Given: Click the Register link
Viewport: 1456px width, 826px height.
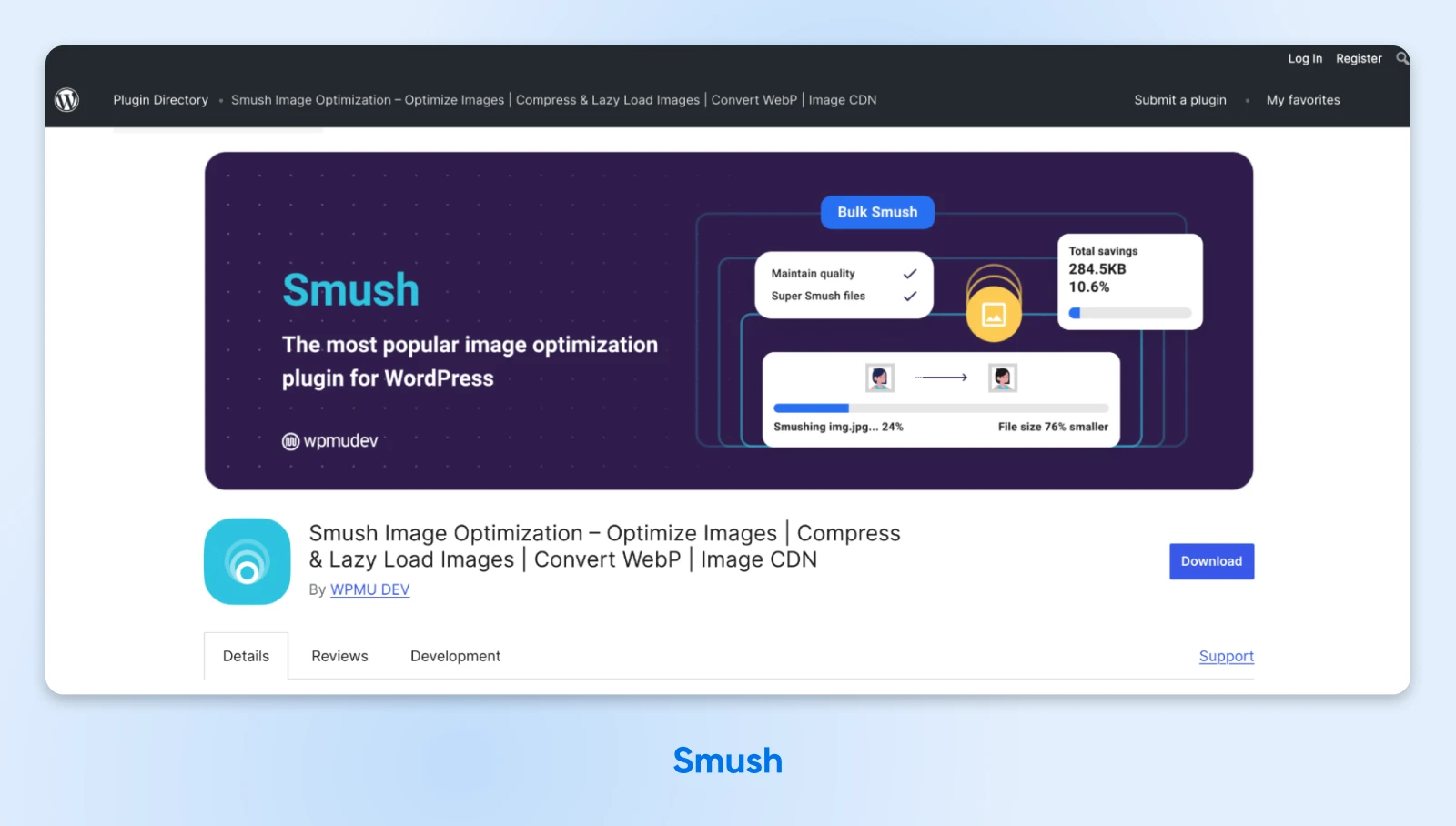Looking at the screenshot, I should pos(1359,58).
